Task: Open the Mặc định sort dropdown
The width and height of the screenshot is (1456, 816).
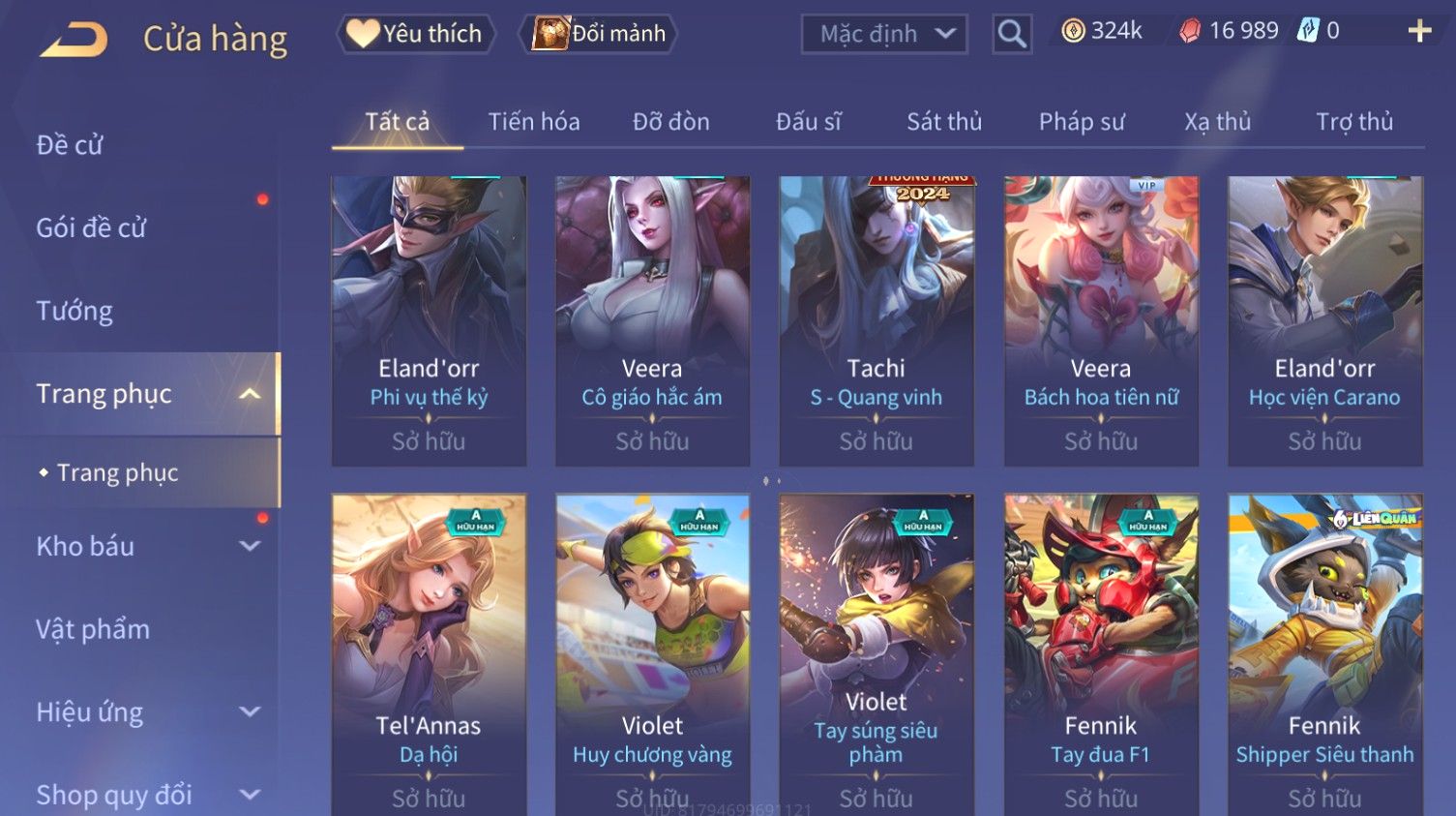Action: tap(884, 35)
